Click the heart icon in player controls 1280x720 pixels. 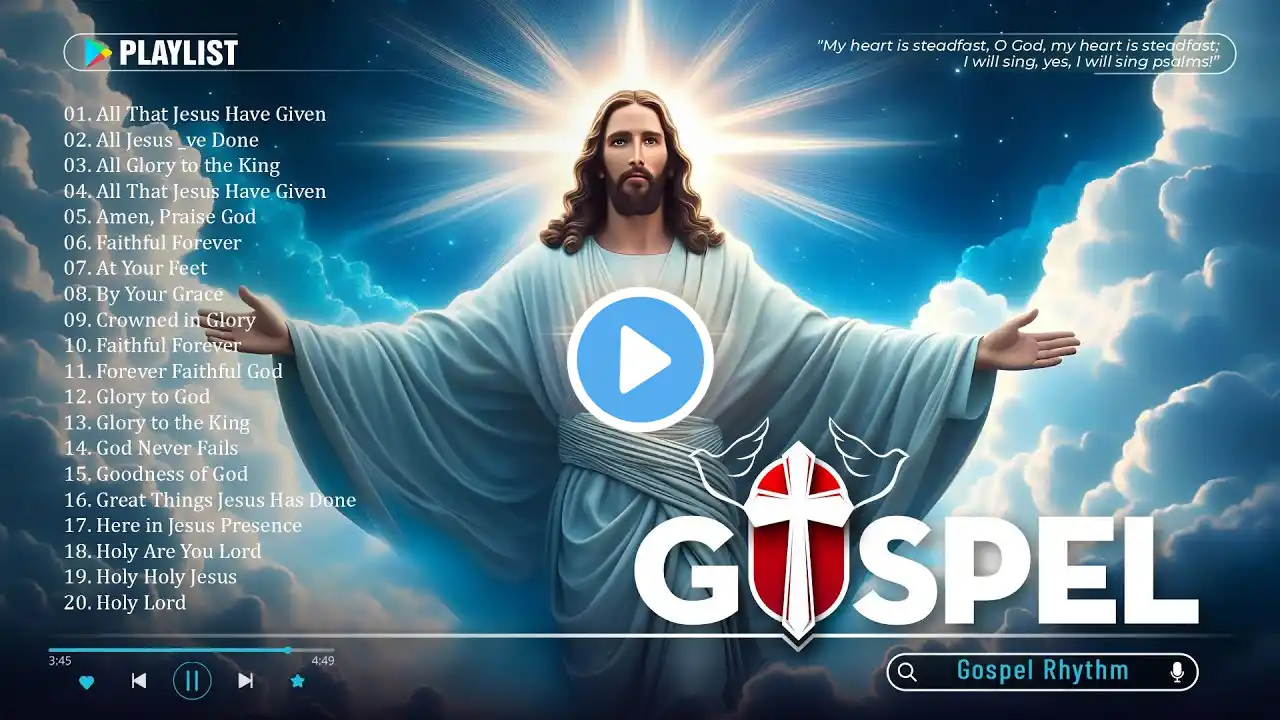tap(86, 682)
